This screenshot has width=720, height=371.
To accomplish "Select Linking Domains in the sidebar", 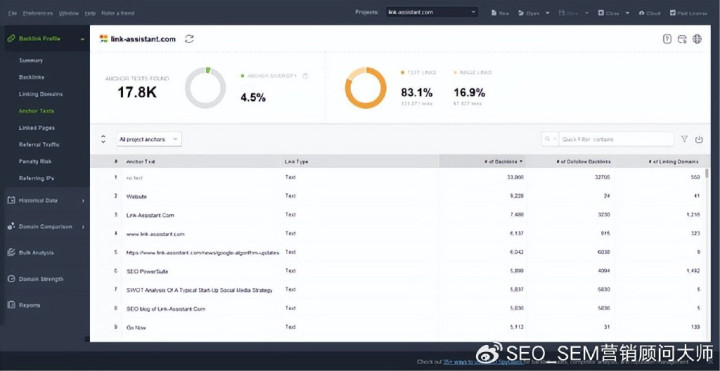I will (41, 94).
